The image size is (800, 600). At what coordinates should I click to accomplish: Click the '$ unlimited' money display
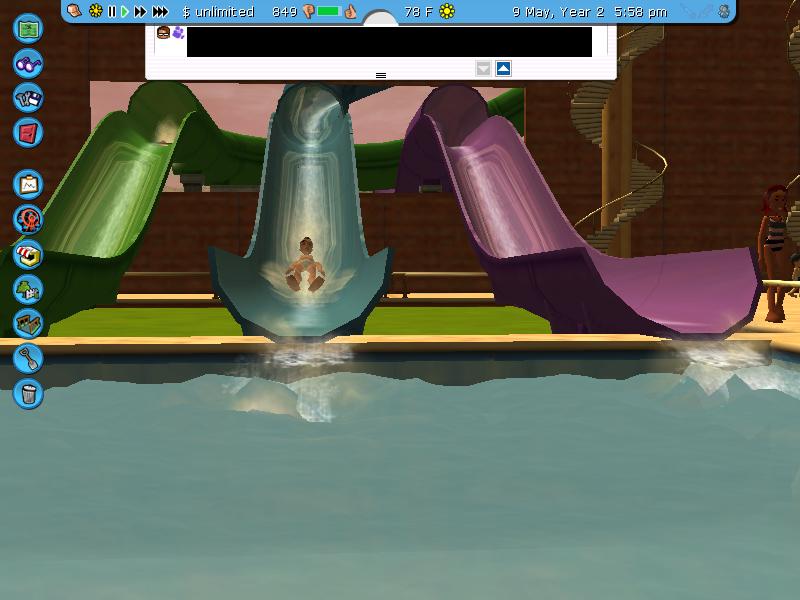pos(218,12)
